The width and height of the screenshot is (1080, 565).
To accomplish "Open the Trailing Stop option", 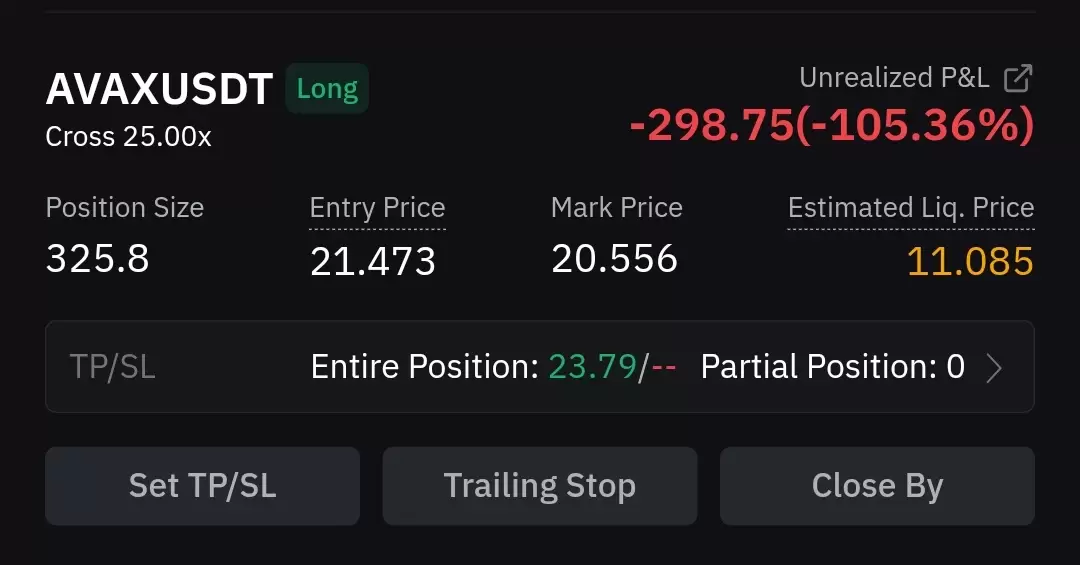I will 540,486.
